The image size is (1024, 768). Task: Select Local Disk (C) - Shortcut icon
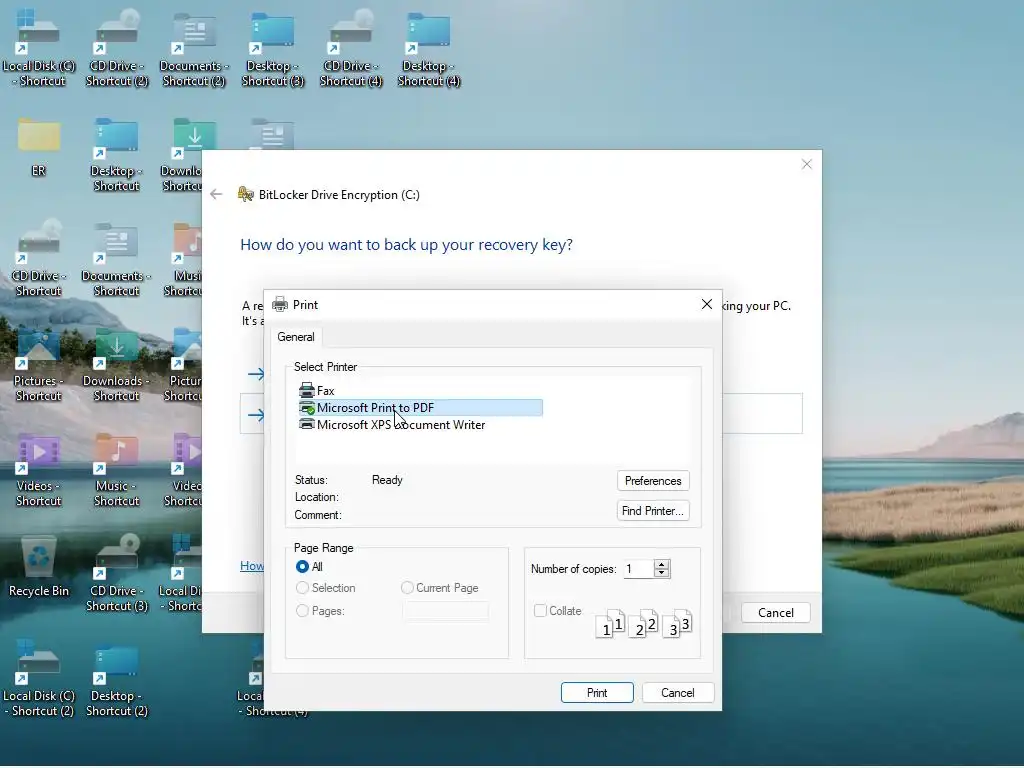[x=39, y=48]
